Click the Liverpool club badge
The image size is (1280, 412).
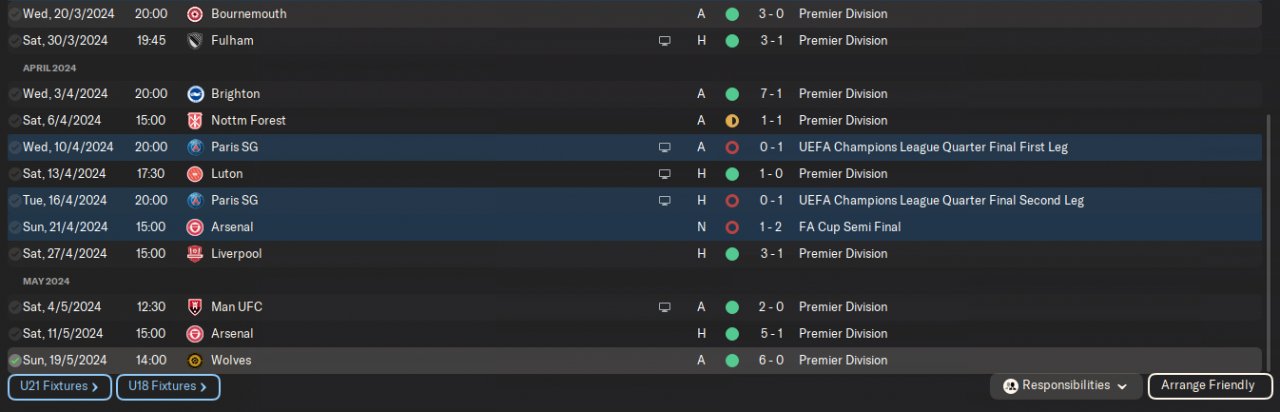click(x=195, y=254)
